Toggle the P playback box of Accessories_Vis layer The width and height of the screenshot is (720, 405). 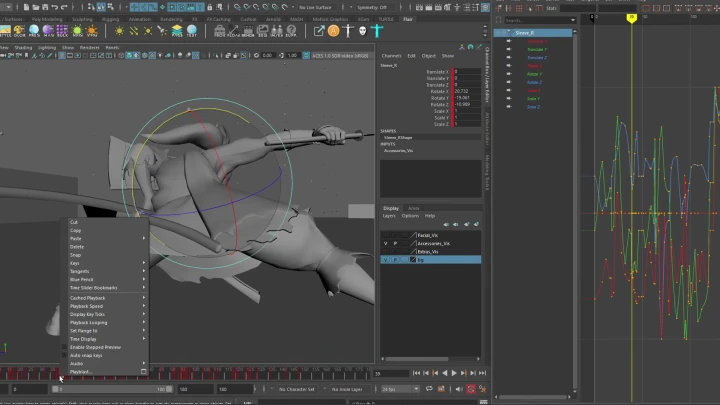395,243
